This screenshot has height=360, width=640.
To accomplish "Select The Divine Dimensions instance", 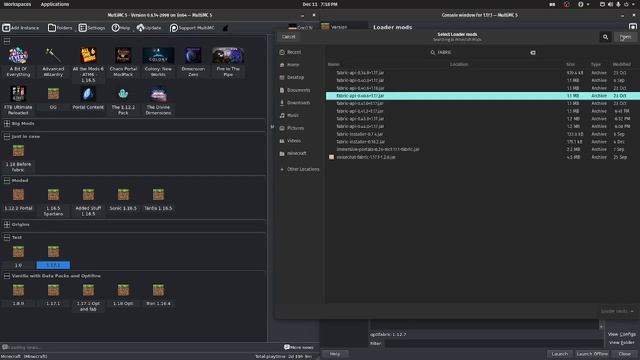I will (x=158, y=94).
